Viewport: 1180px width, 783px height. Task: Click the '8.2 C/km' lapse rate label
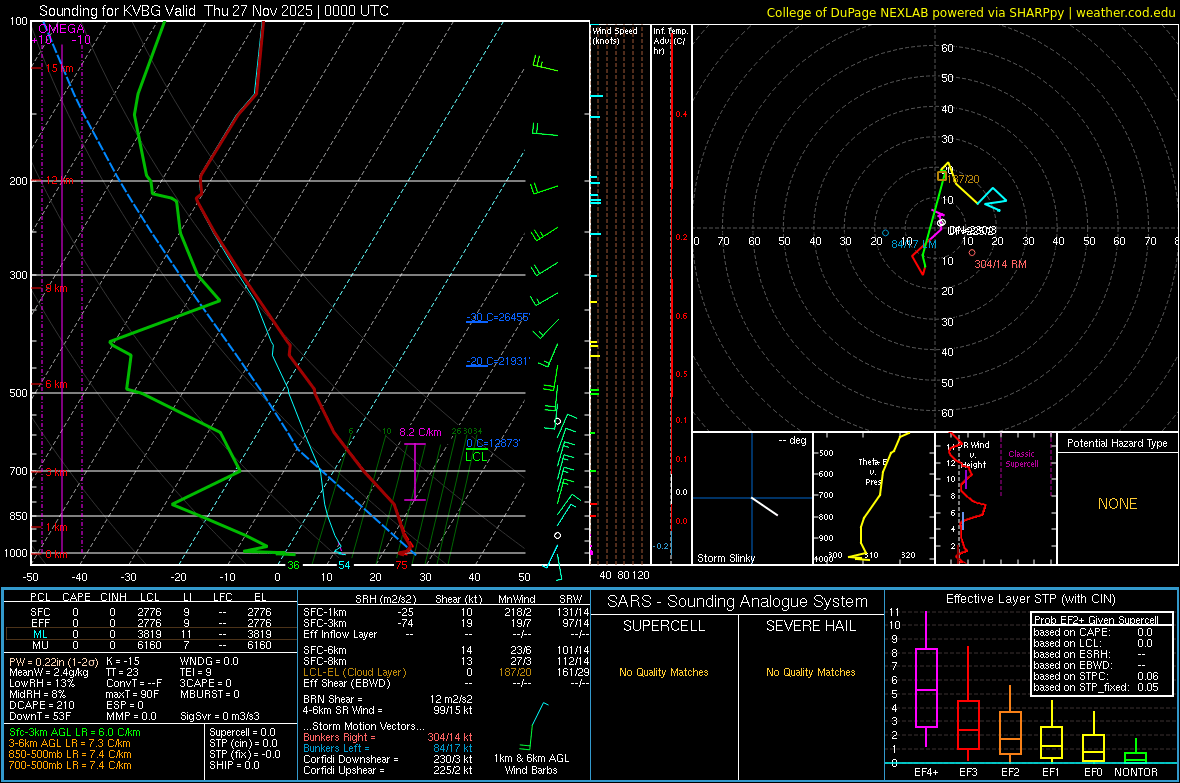coord(420,432)
